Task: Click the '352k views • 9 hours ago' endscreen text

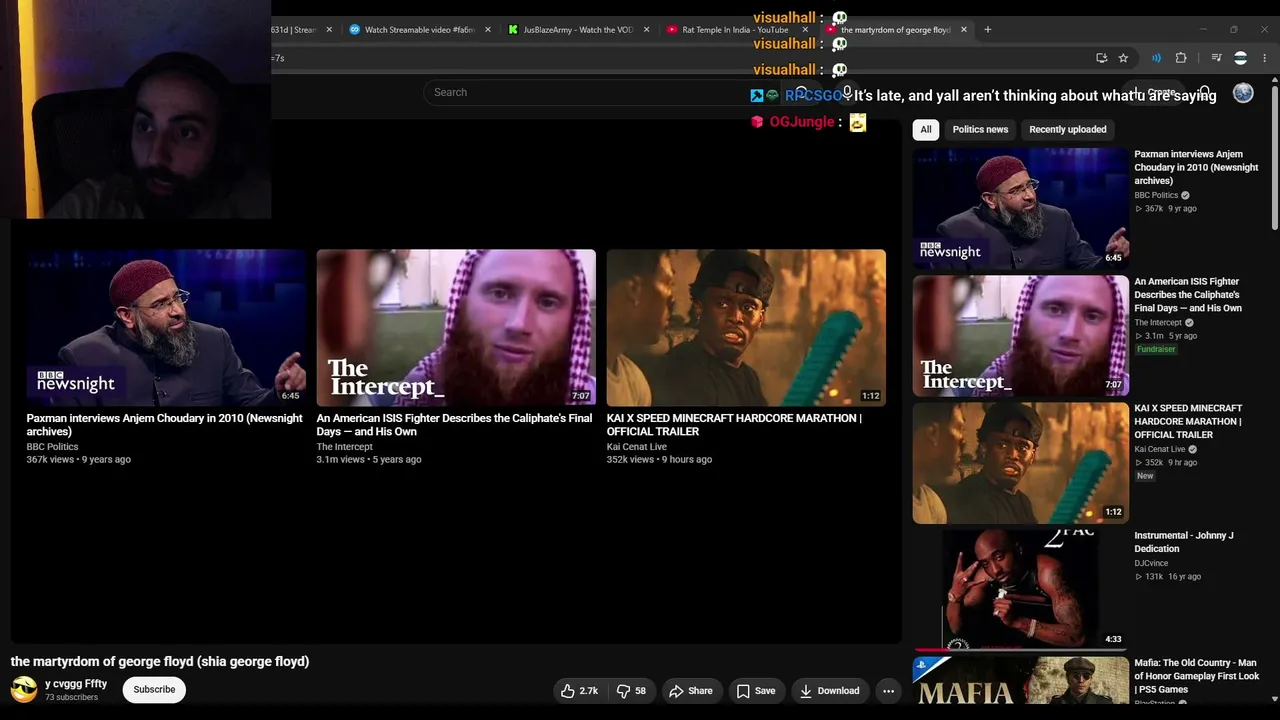Action: point(659,460)
